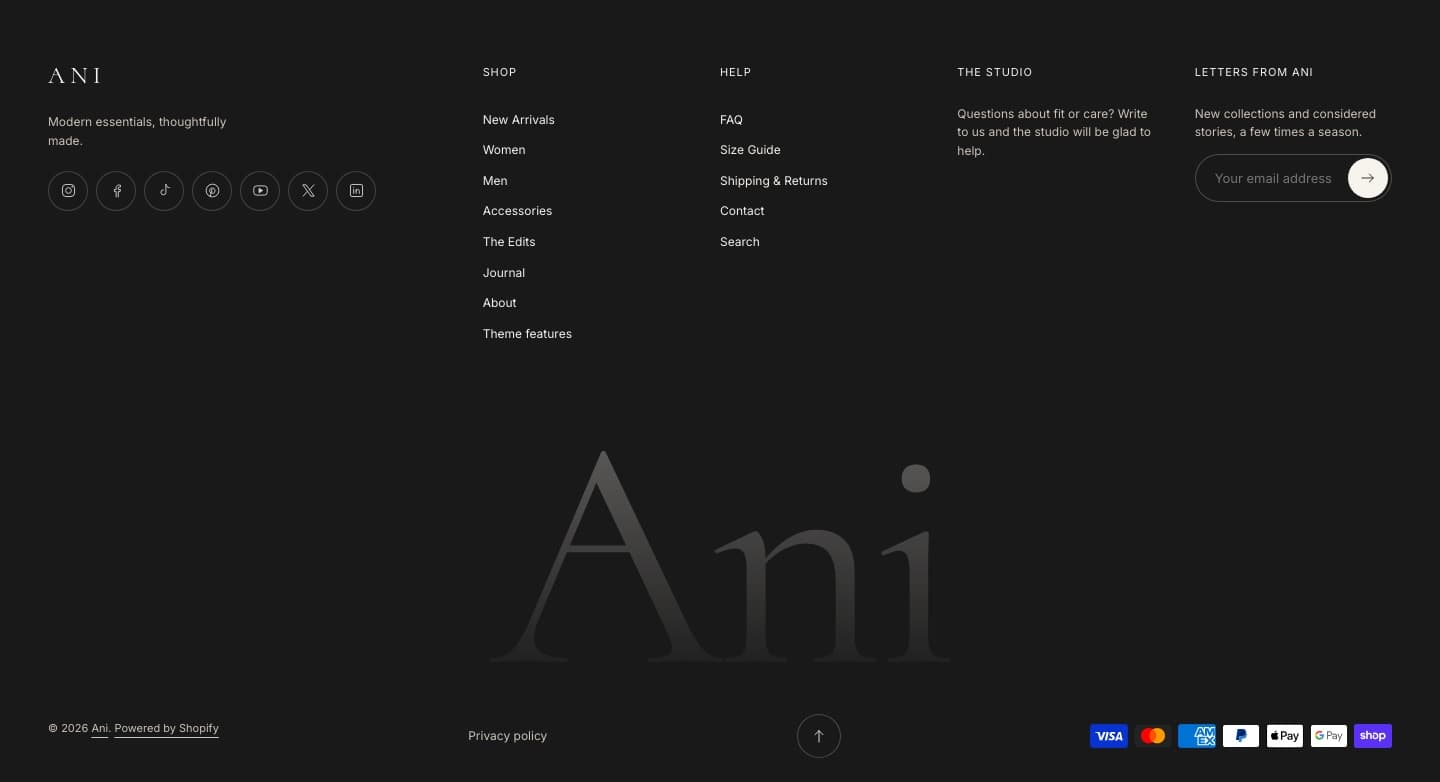Screen dimensions: 1440x782
Task: Visit the Journal link
Action: click(x=504, y=273)
